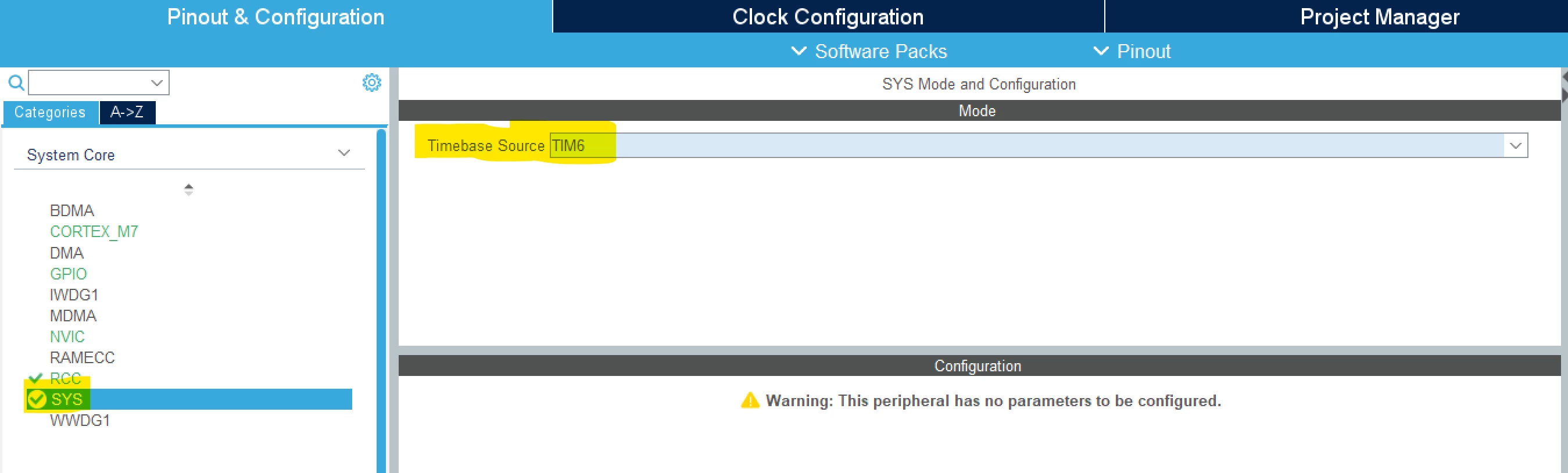Select MDMA peripheral
1568x473 pixels.
coord(73,316)
